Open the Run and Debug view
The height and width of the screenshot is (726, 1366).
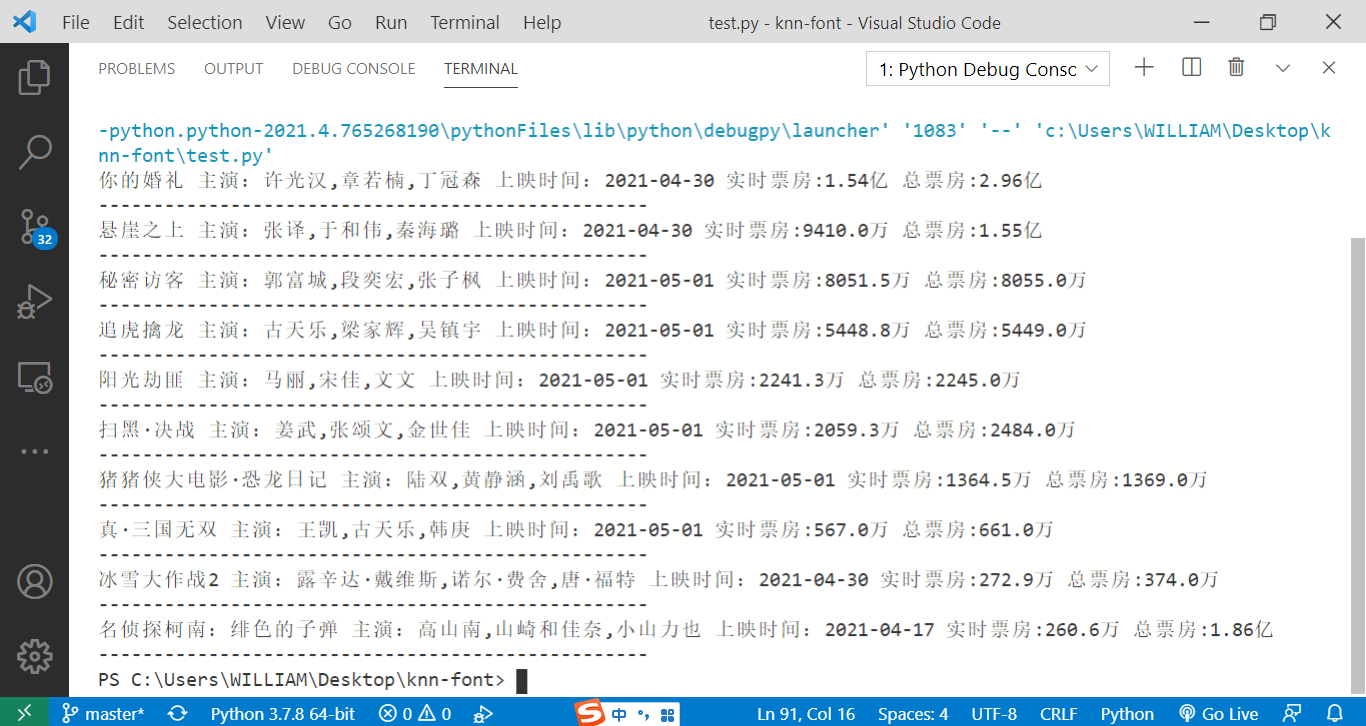pyautogui.click(x=34, y=302)
